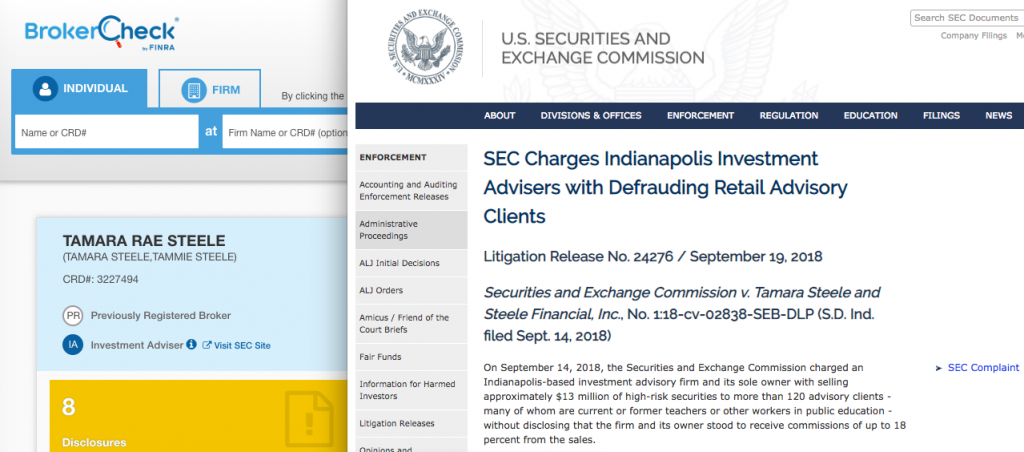Click the Name or CRD# input field

pos(106,132)
